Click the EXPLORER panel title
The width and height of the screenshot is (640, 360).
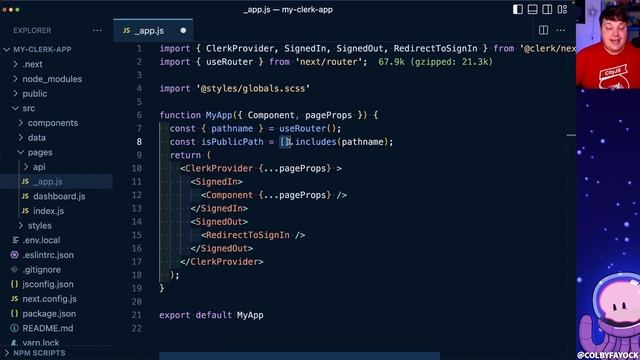pyautogui.click(x=32, y=31)
